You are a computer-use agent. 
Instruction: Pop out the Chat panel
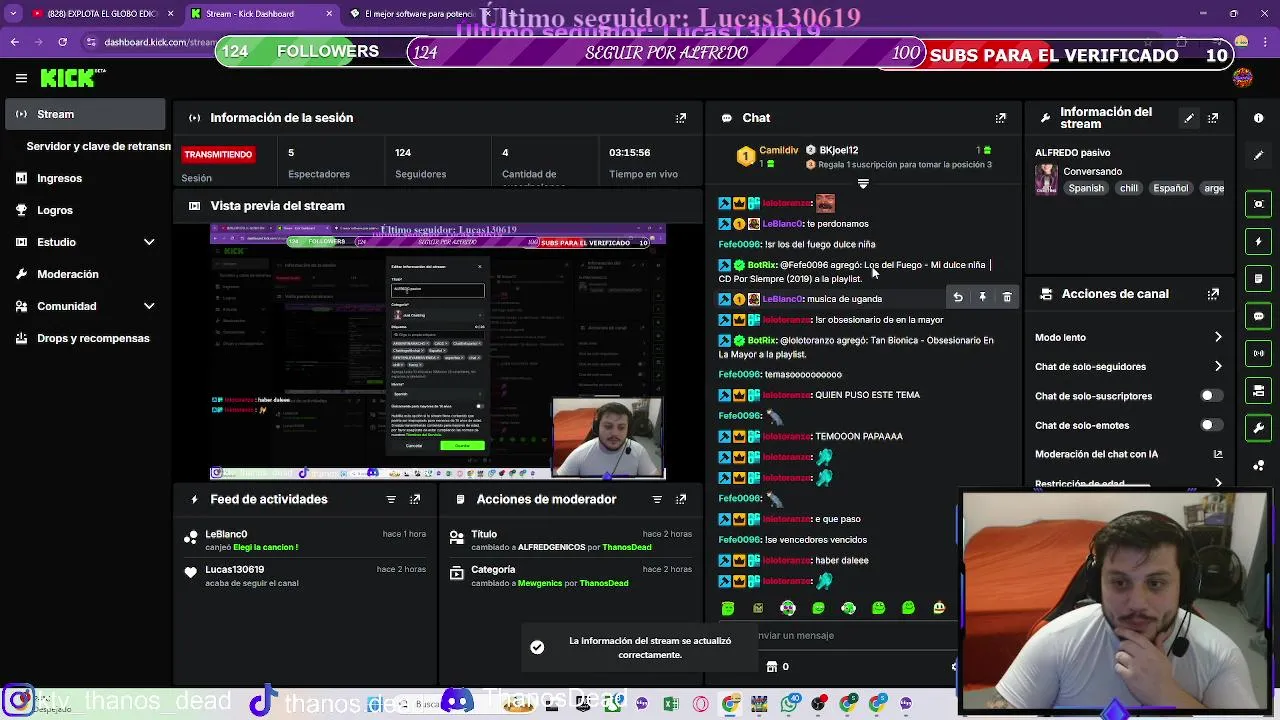coord(1001,118)
